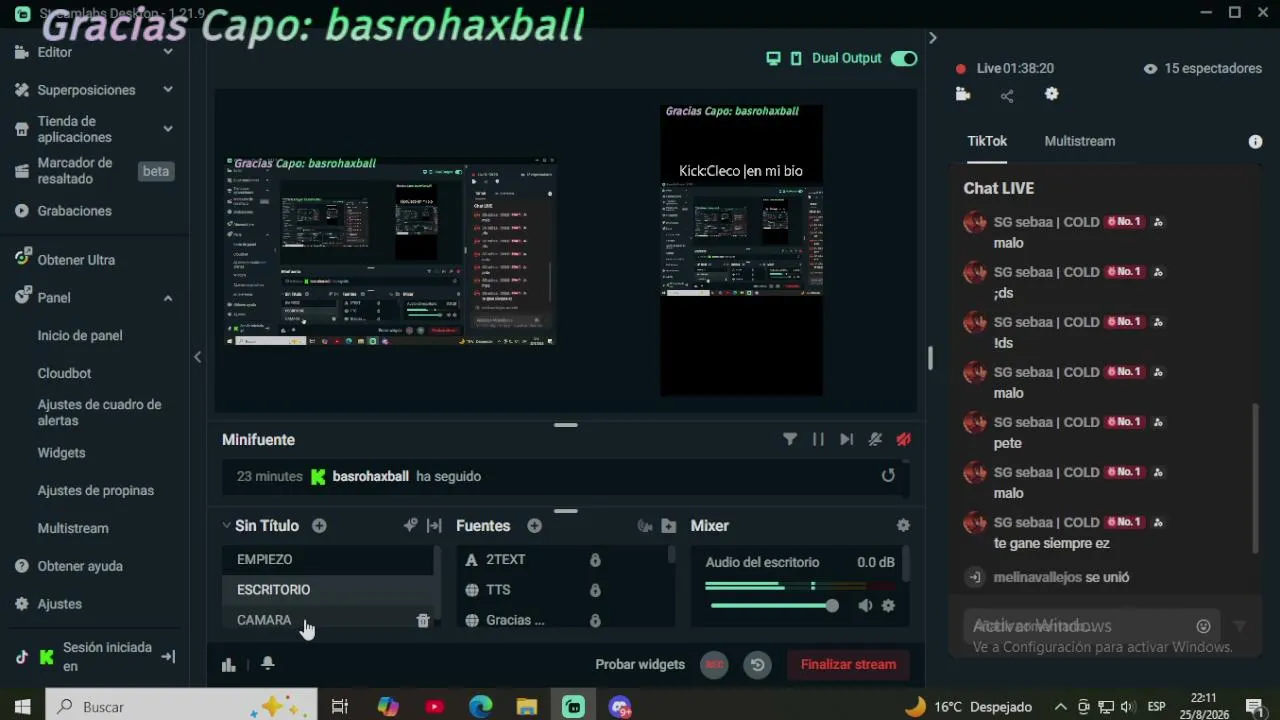The width and height of the screenshot is (1280, 720).
Task: Select the horizontal display icon
Action: (773, 58)
